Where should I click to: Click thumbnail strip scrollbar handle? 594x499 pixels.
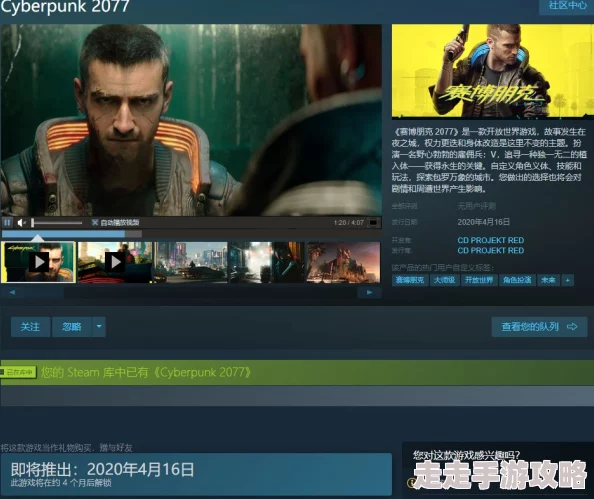point(44,292)
